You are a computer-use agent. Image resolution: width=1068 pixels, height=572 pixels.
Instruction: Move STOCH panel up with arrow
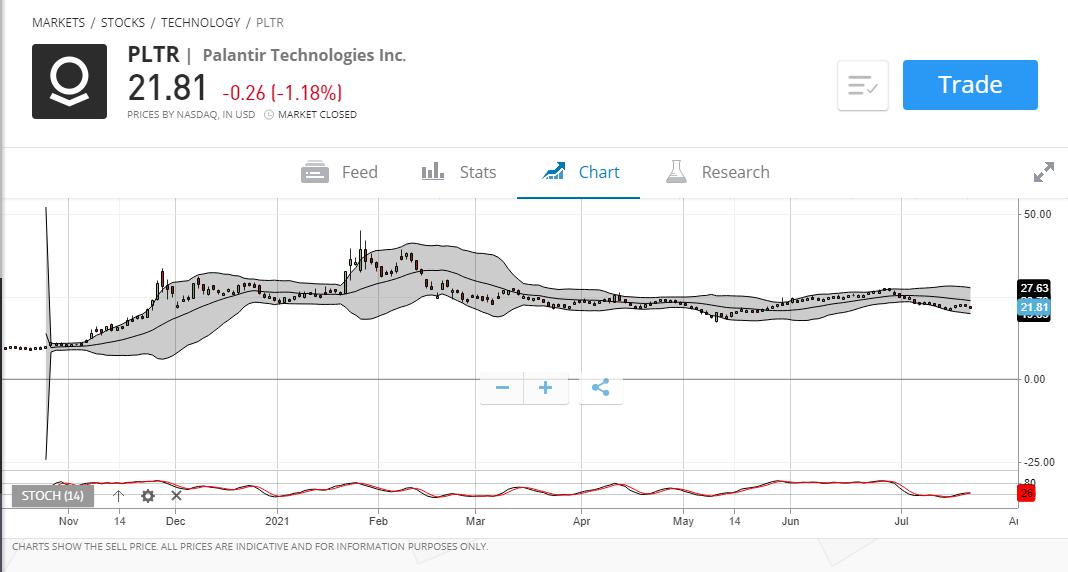tap(118, 495)
